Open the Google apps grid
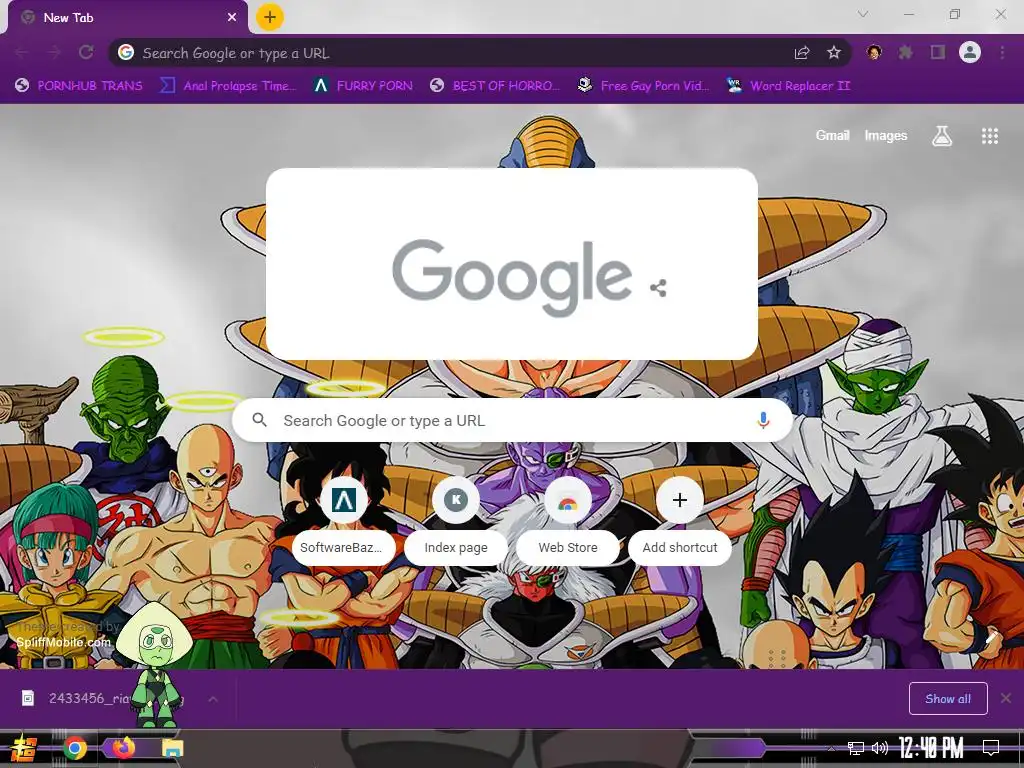The width and height of the screenshot is (1024, 768). pyautogui.click(x=989, y=136)
